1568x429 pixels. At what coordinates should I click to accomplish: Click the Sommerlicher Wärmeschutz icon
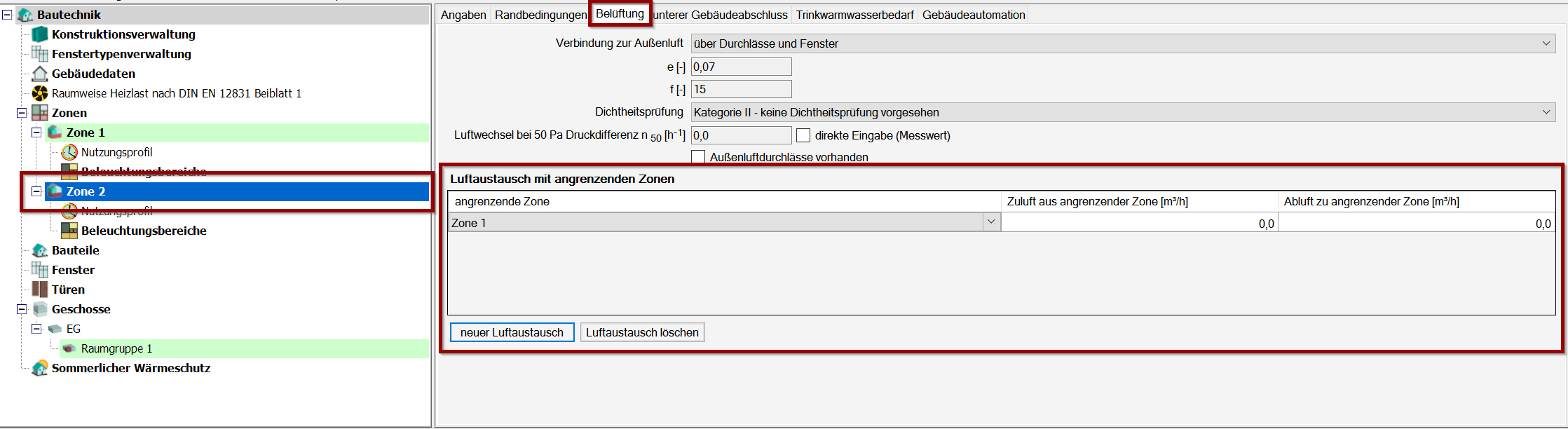[x=40, y=368]
